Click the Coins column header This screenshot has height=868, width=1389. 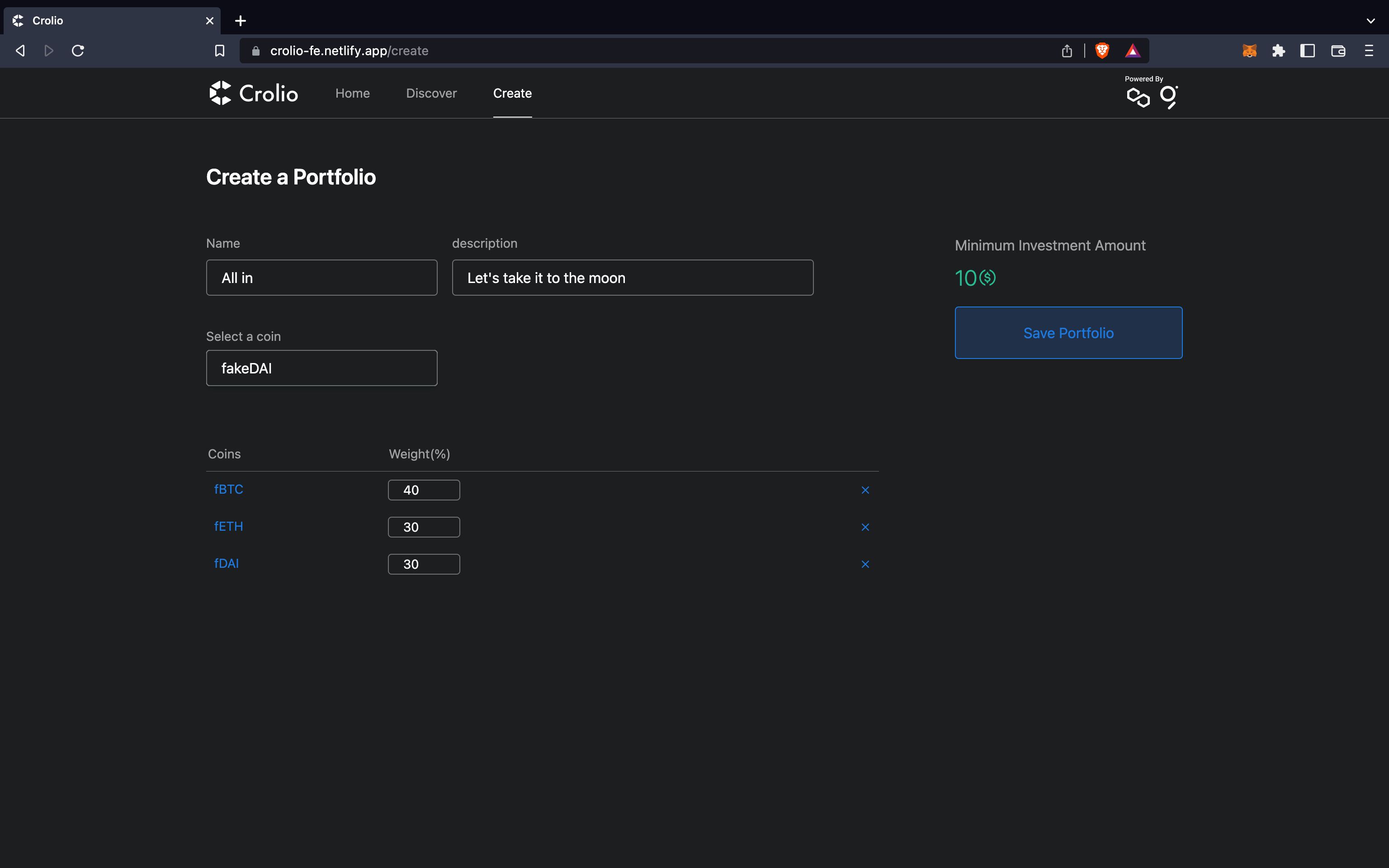[x=224, y=454]
